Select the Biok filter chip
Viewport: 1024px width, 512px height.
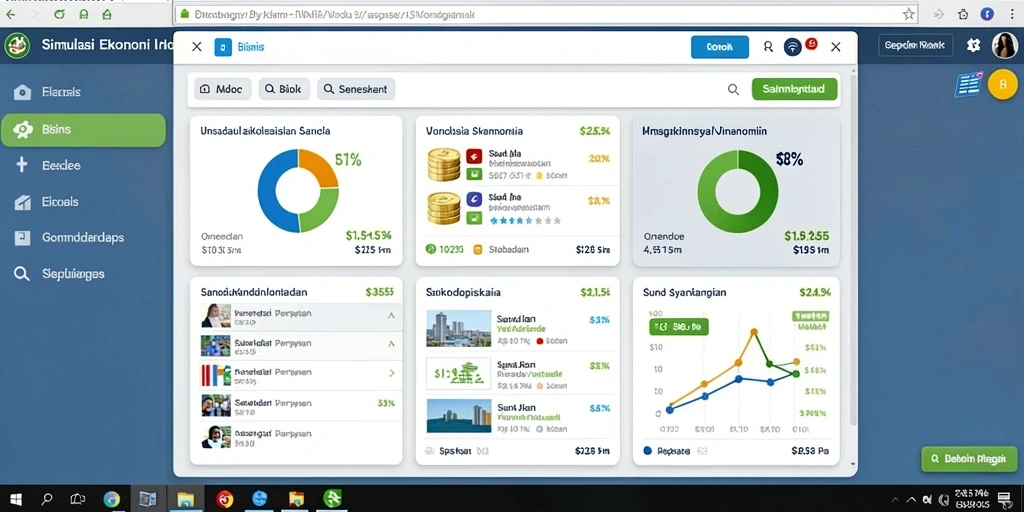(284, 89)
